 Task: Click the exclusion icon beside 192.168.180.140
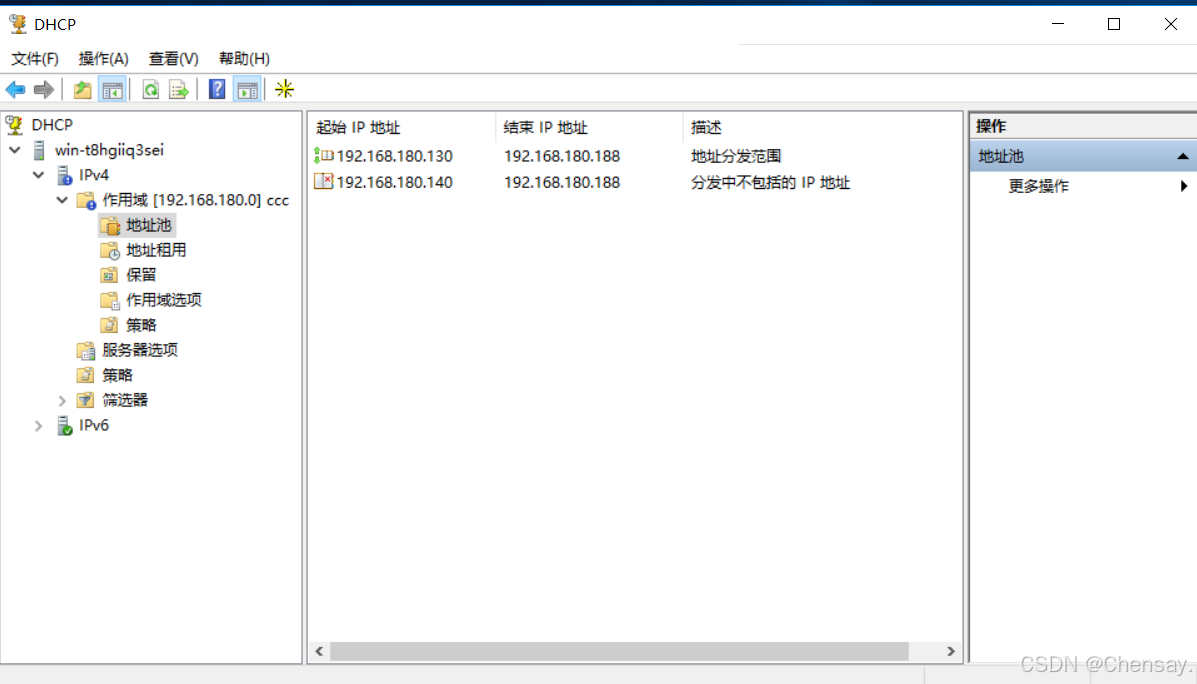324,182
